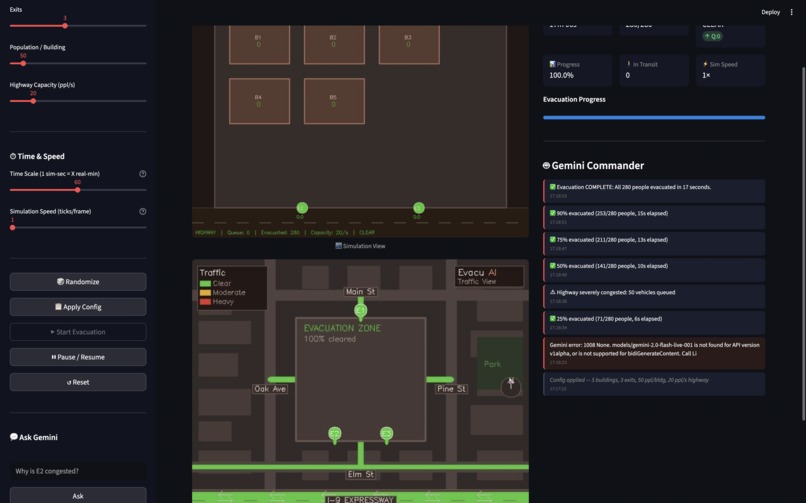
Task: Click the Elm St label on map
Action: coord(360,474)
